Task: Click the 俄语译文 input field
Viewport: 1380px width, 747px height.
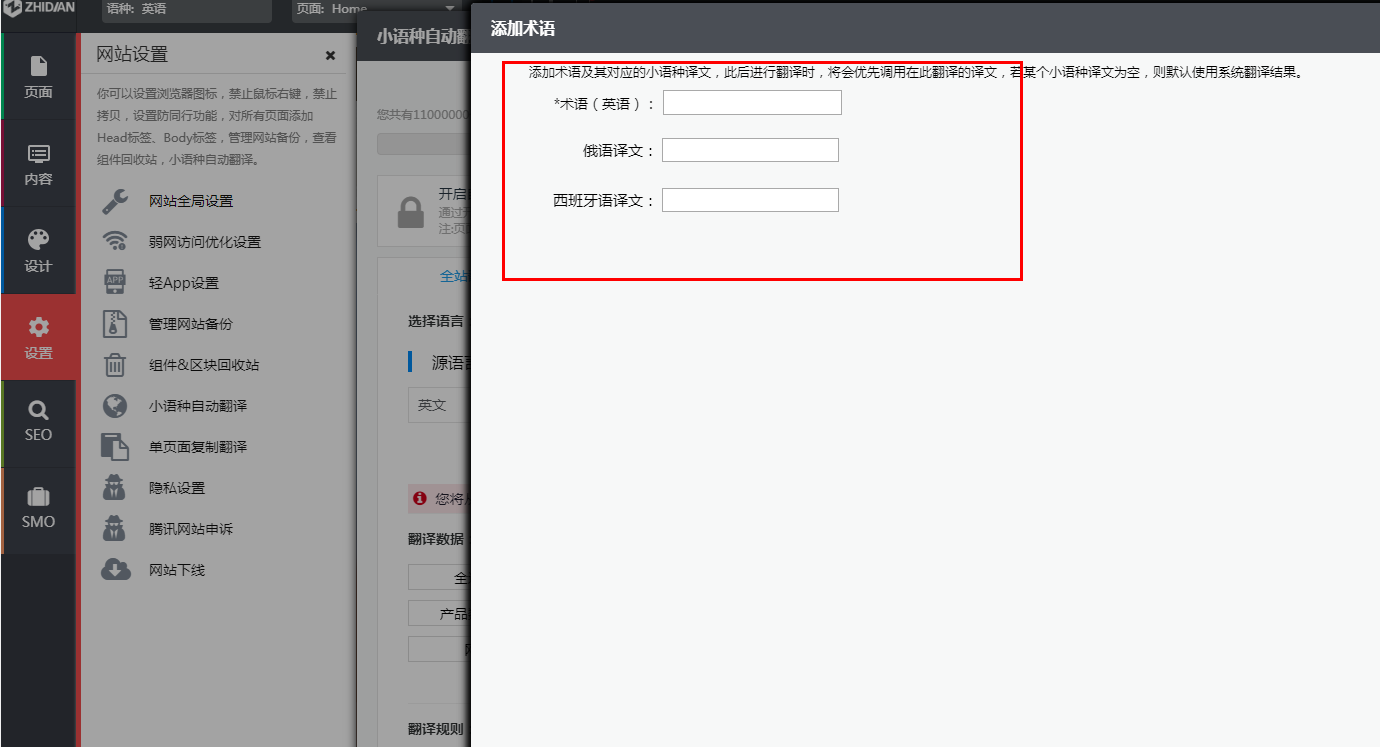Action: (751, 150)
